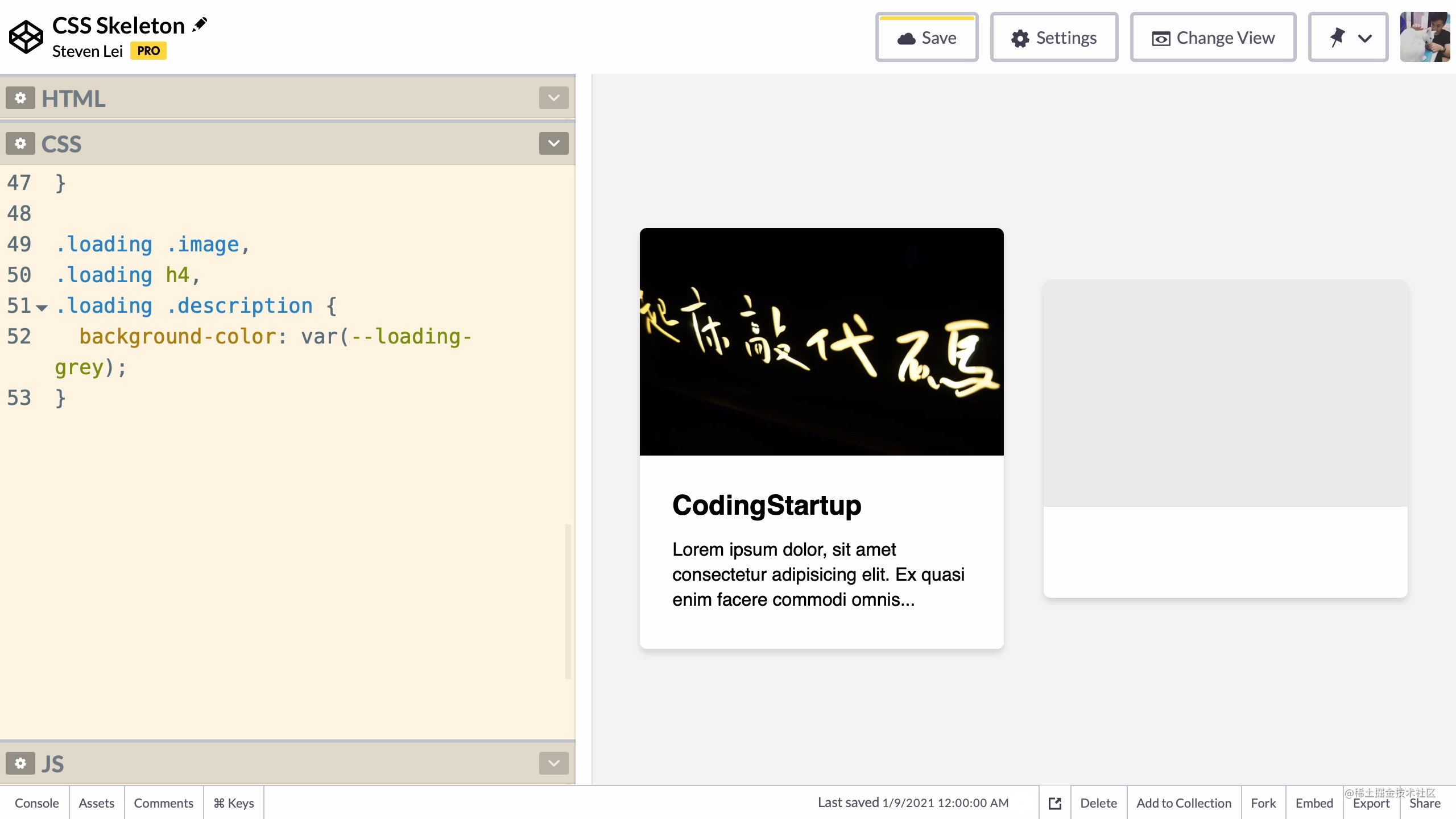This screenshot has height=819, width=1456.
Task: Click the CSS editor vertical scrollbar
Action: (x=568, y=601)
